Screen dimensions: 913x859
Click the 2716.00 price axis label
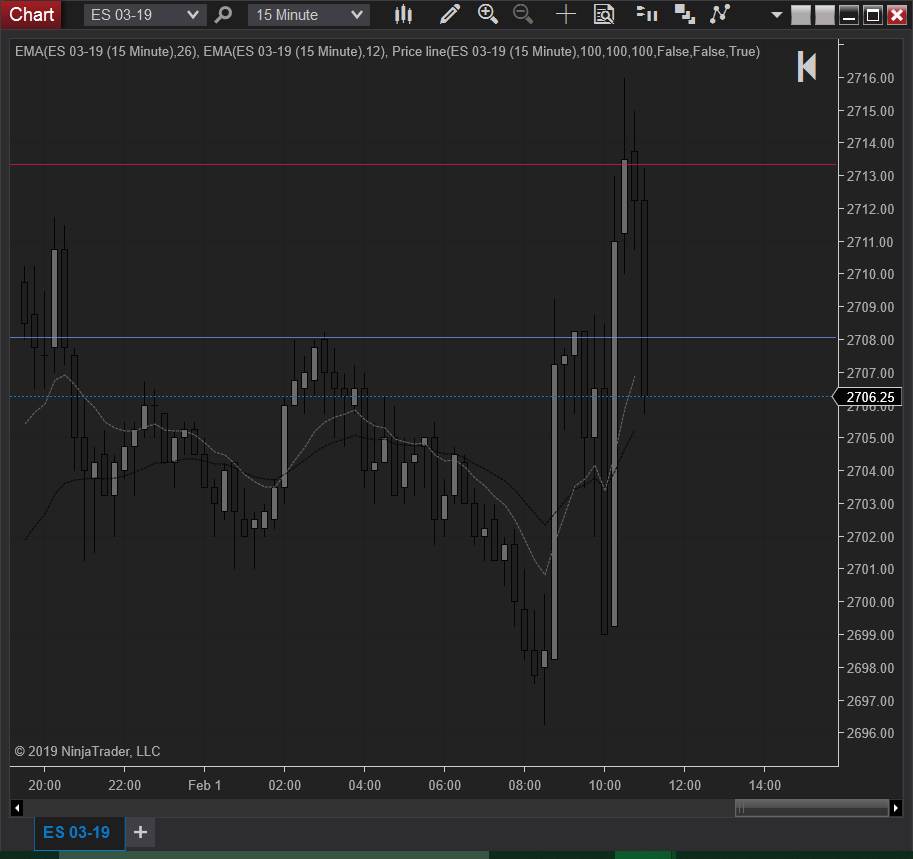(870, 78)
